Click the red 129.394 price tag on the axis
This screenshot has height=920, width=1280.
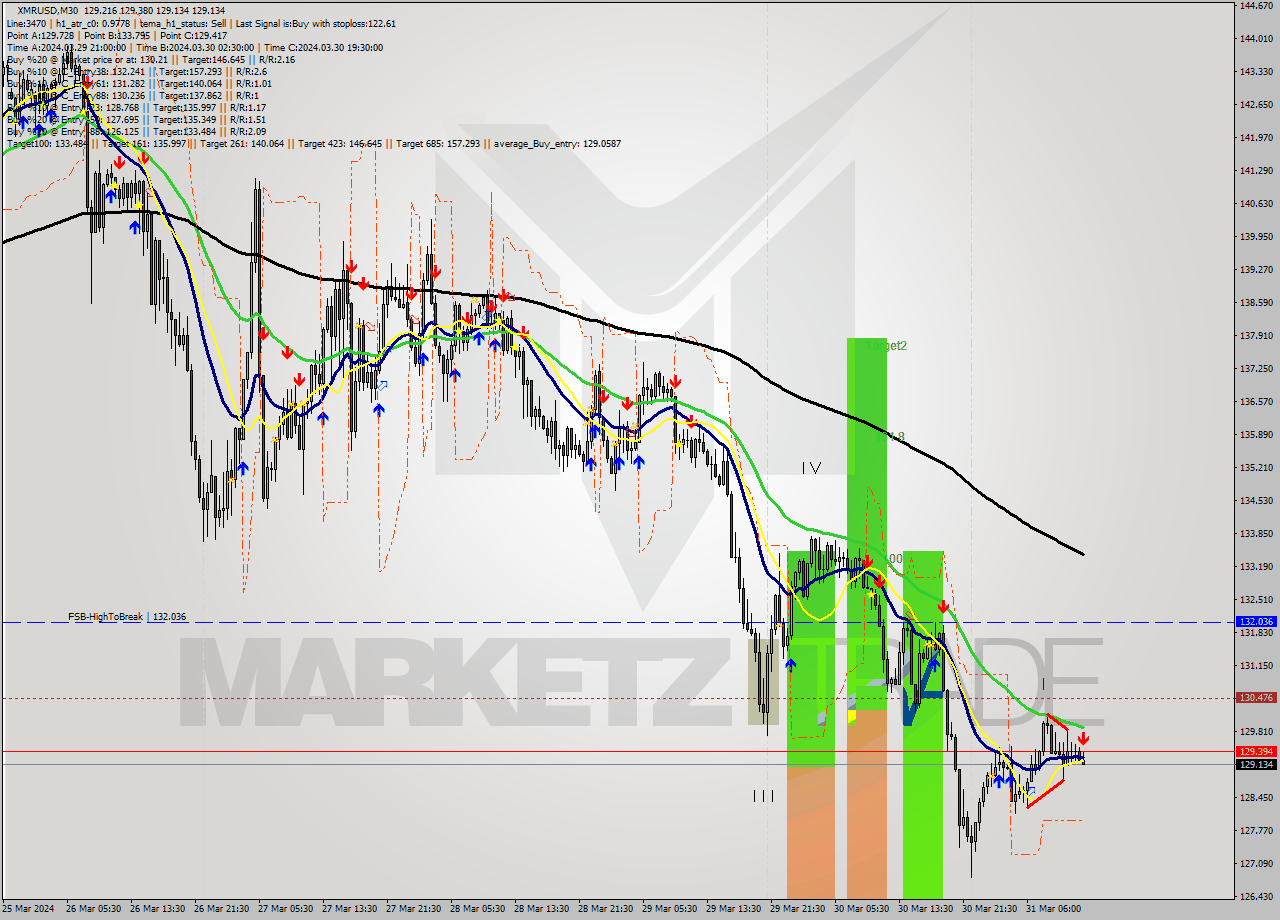tap(1256, 751)
